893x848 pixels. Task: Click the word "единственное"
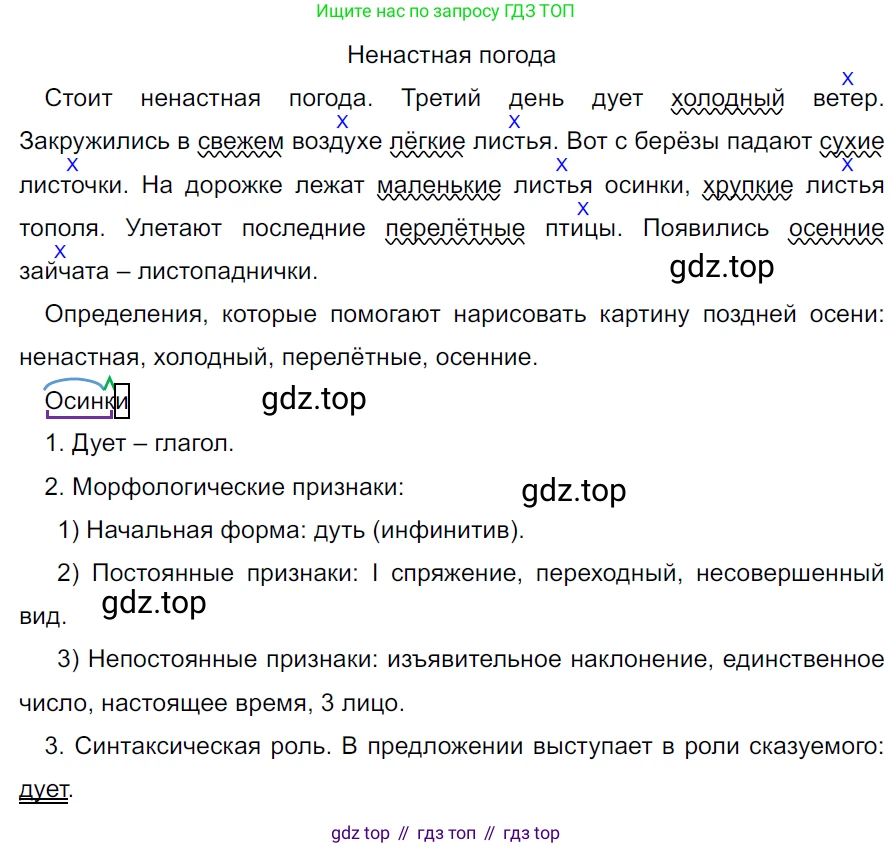(x=804, y=659)
